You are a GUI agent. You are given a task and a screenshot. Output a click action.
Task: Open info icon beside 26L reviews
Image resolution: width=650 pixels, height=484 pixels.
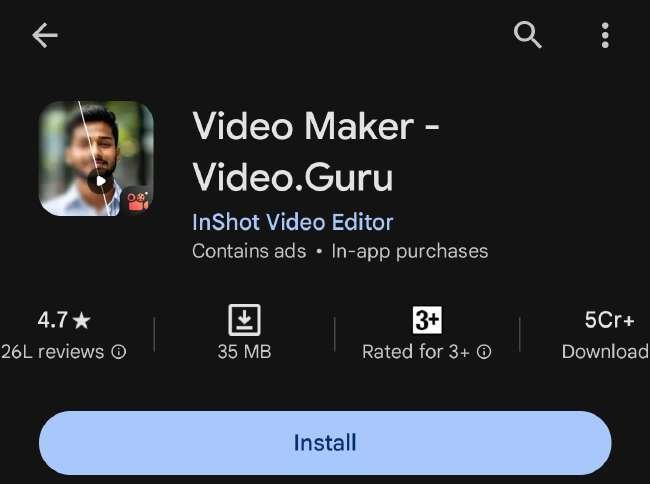pyautogui.click(x=119, y=352)
